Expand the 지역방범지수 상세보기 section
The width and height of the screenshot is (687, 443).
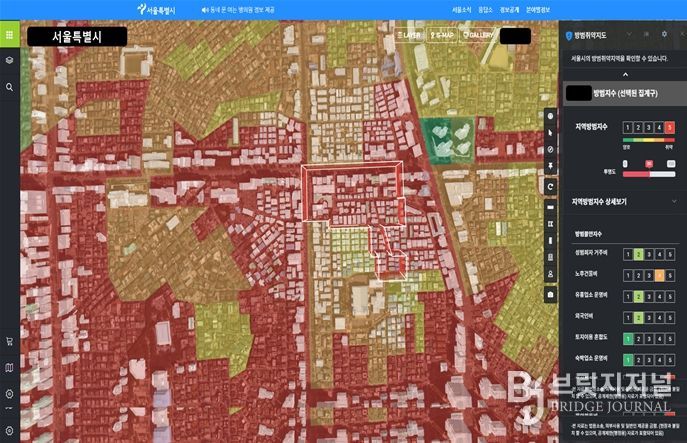pyautogui.click(x=673, y=200)
